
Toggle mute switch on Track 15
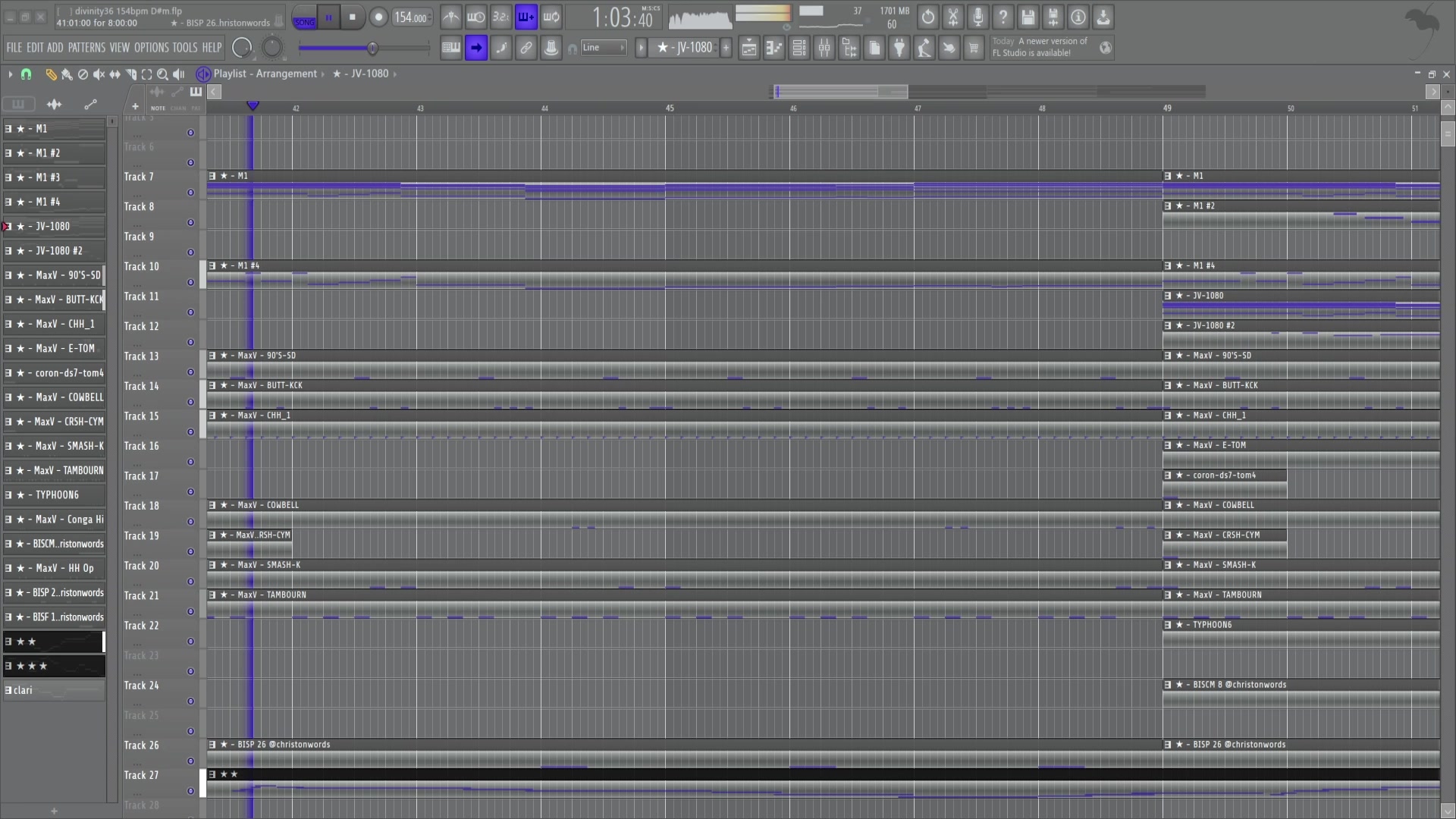click(190, 431)
